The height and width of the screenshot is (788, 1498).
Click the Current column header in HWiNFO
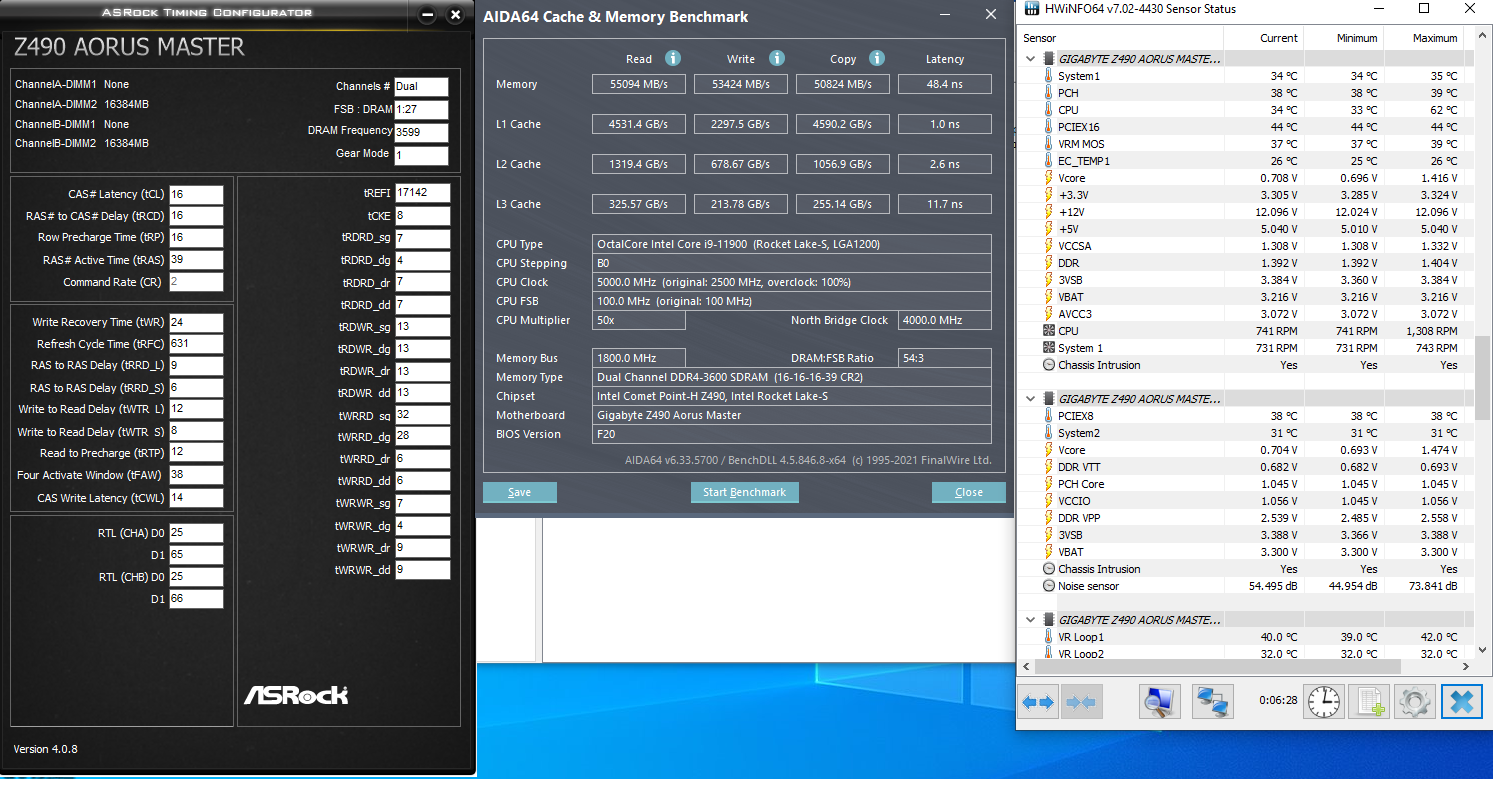(x=1263, y=38)
